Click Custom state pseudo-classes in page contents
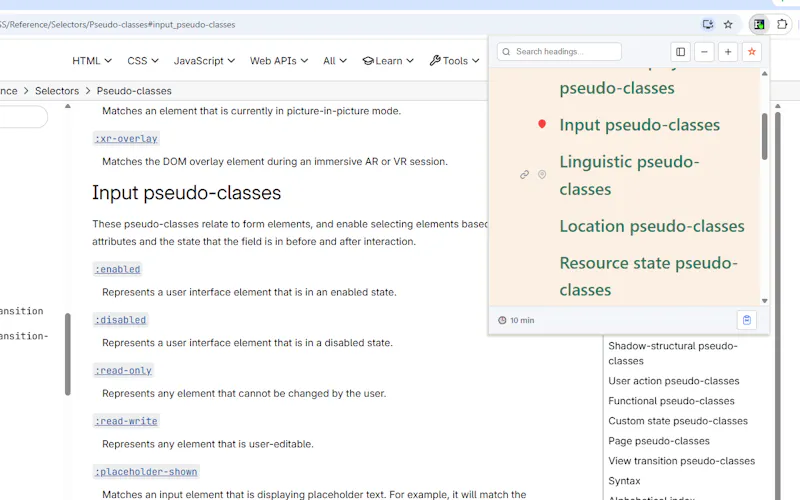This screenshot has width=800, height=500. point(678,420)
